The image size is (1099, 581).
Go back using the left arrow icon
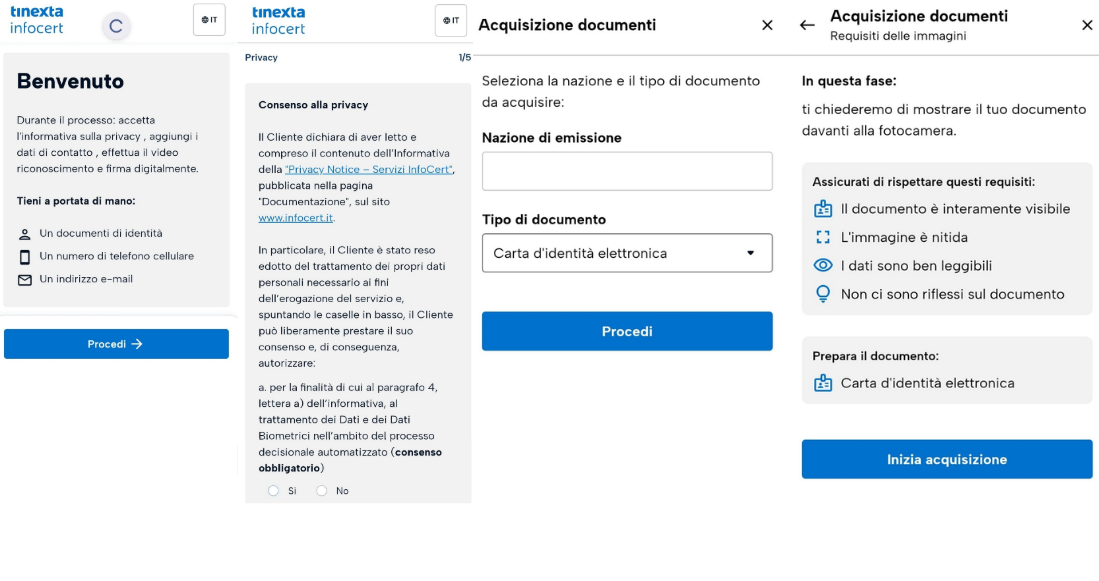[807, 25]
